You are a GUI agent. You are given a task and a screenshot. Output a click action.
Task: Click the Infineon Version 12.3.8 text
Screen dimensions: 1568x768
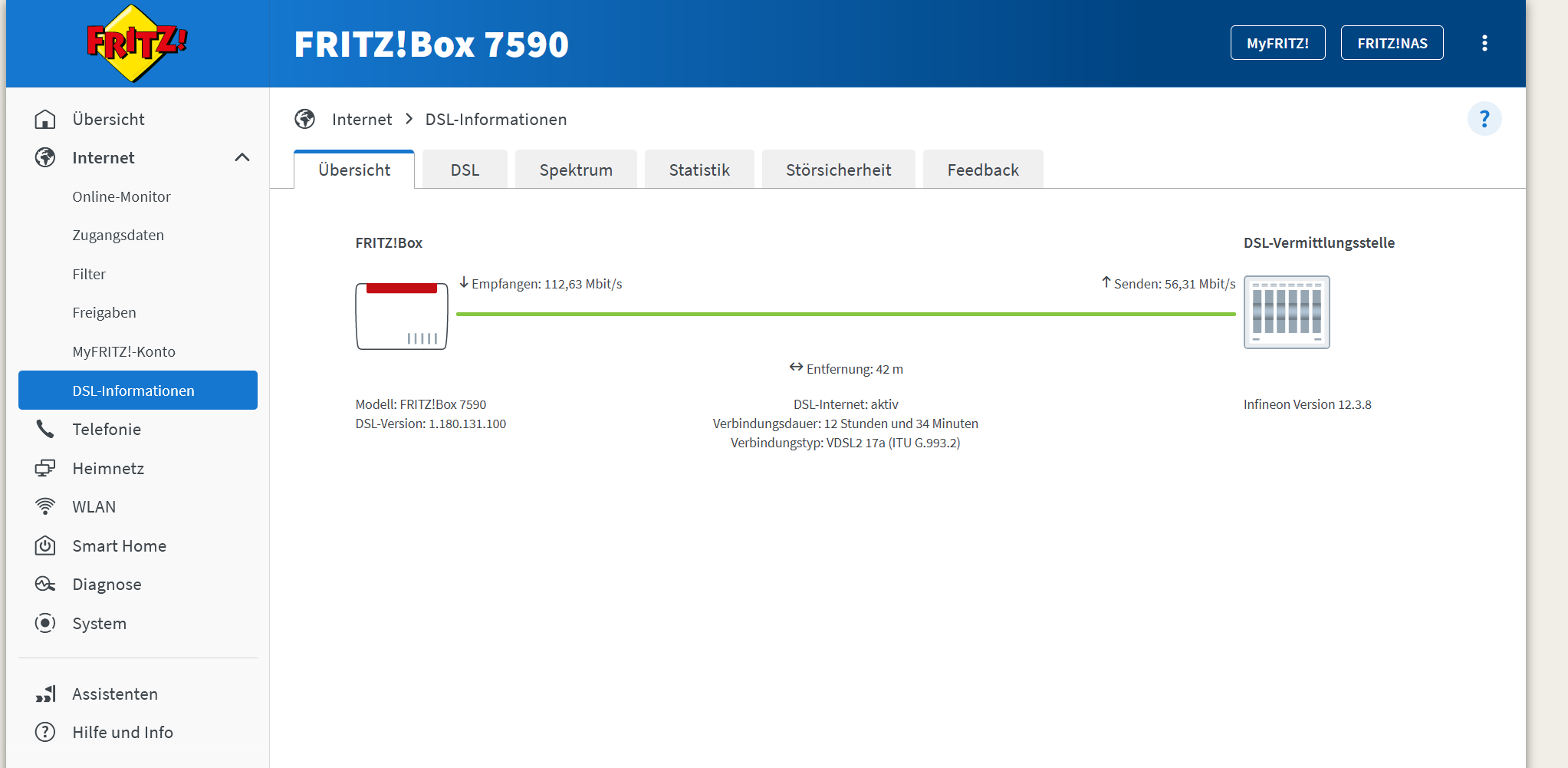coord(1307,404)
